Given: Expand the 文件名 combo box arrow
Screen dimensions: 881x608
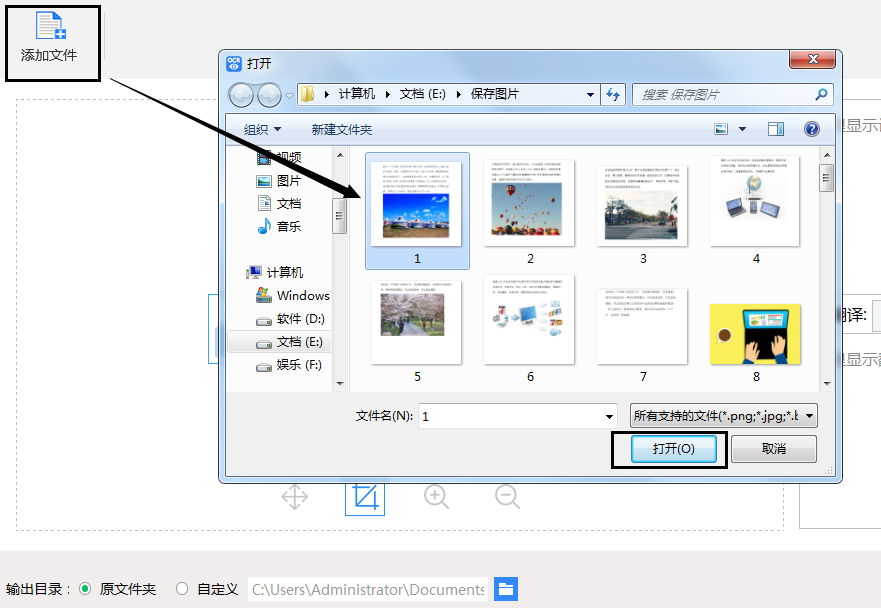Looking at the screenshot, I should click(x=609, y=416).
